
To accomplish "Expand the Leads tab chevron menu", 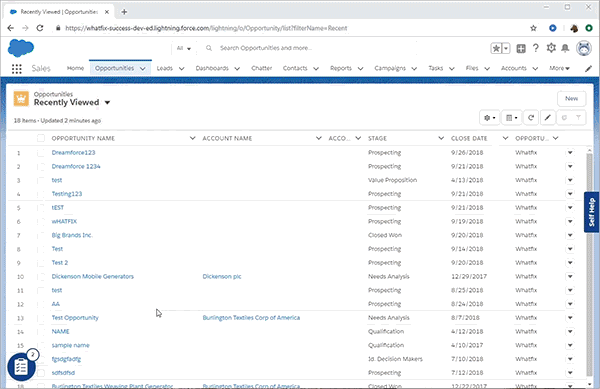I will tap(181, 68).
